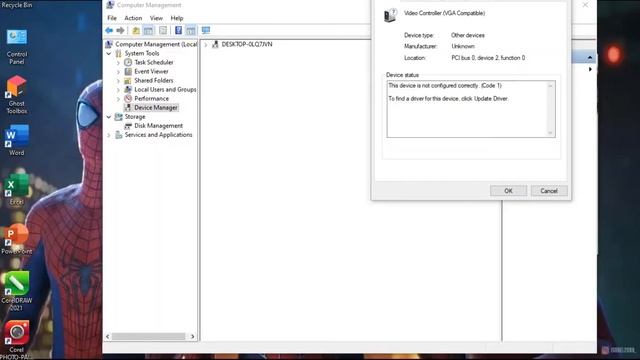This screenshot has width=640, height=360.
Task: Select the Disk Management tree icon
Action: pyautogui.click(x=128, y=126)
